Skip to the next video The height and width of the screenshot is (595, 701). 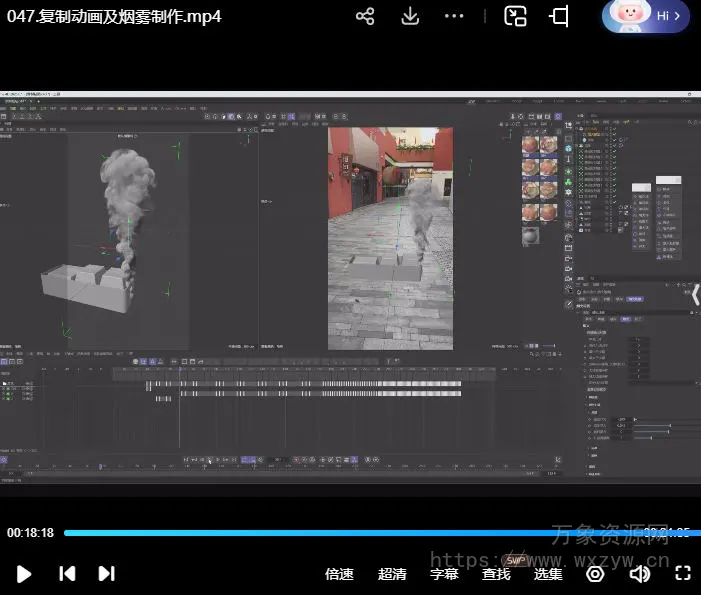coord(106,573)
